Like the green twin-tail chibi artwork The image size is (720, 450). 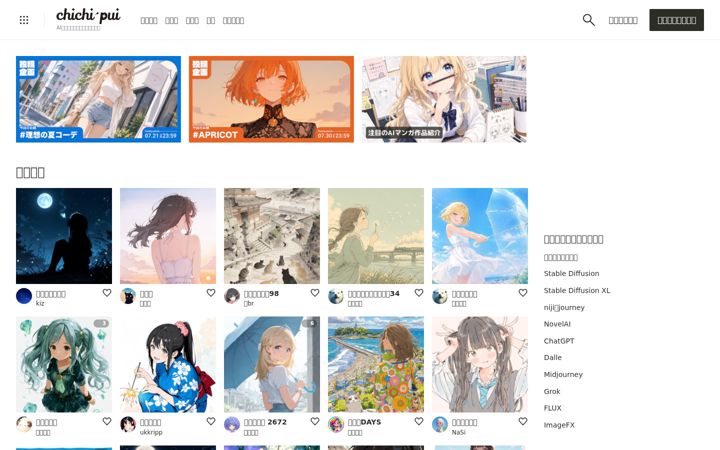(x=107, y=422)
